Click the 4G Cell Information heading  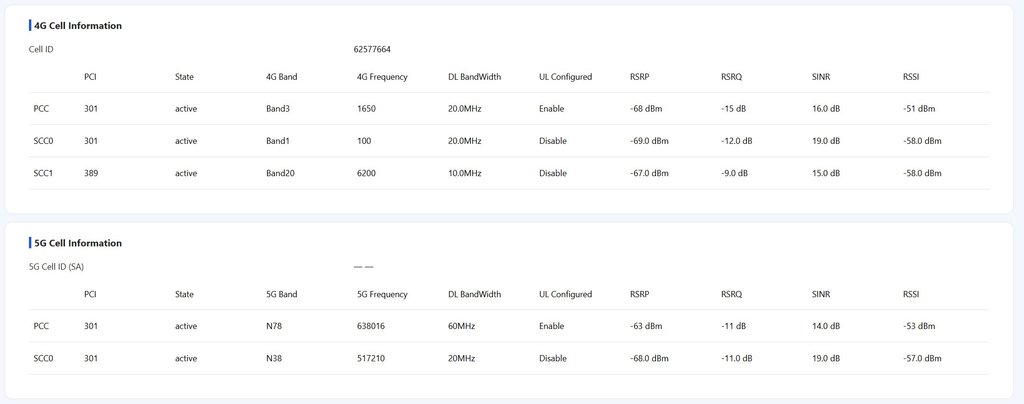[x=78, y=26]
